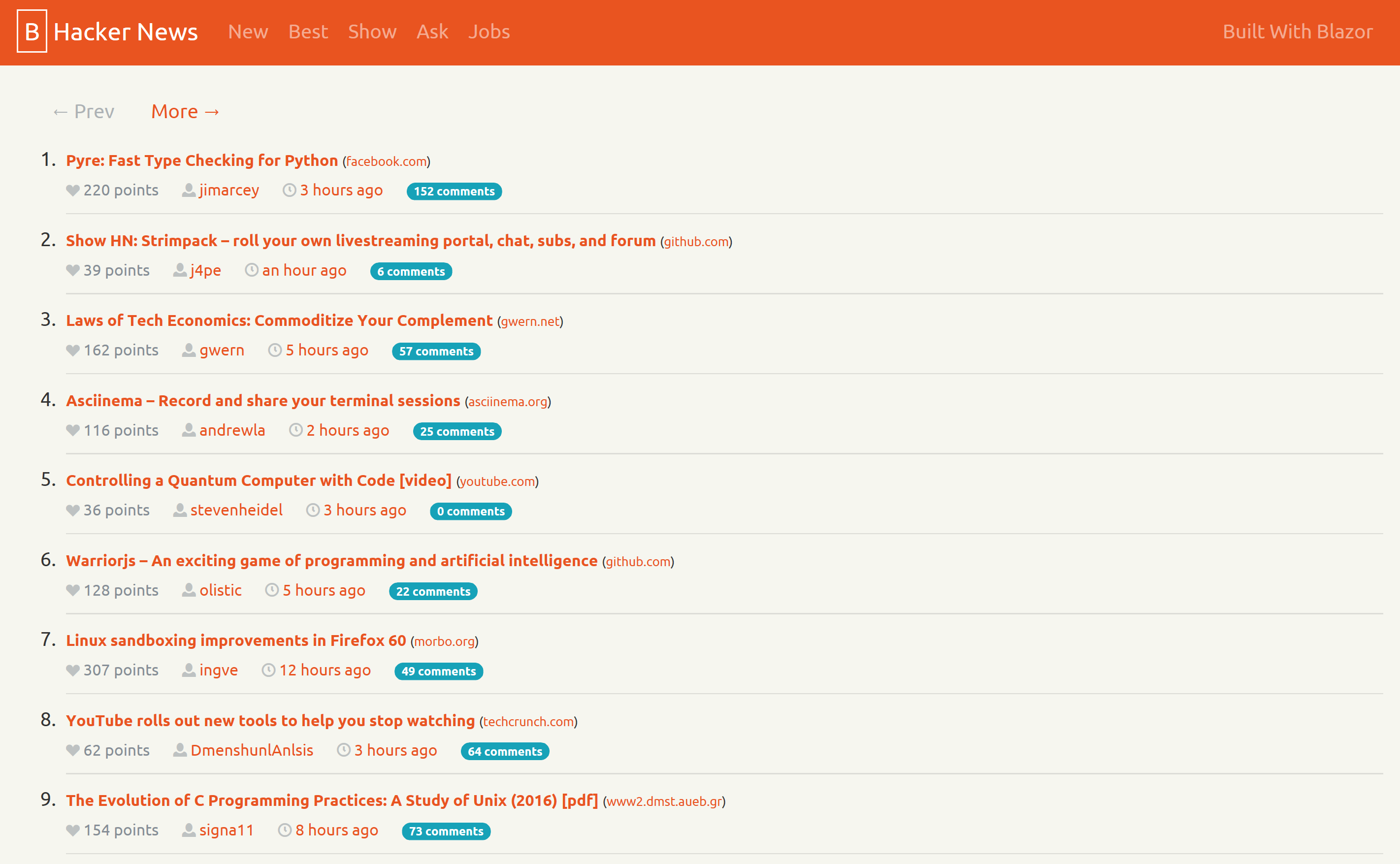Click the Prev pagination link
Screen dimensions: 1400x864
84,111
